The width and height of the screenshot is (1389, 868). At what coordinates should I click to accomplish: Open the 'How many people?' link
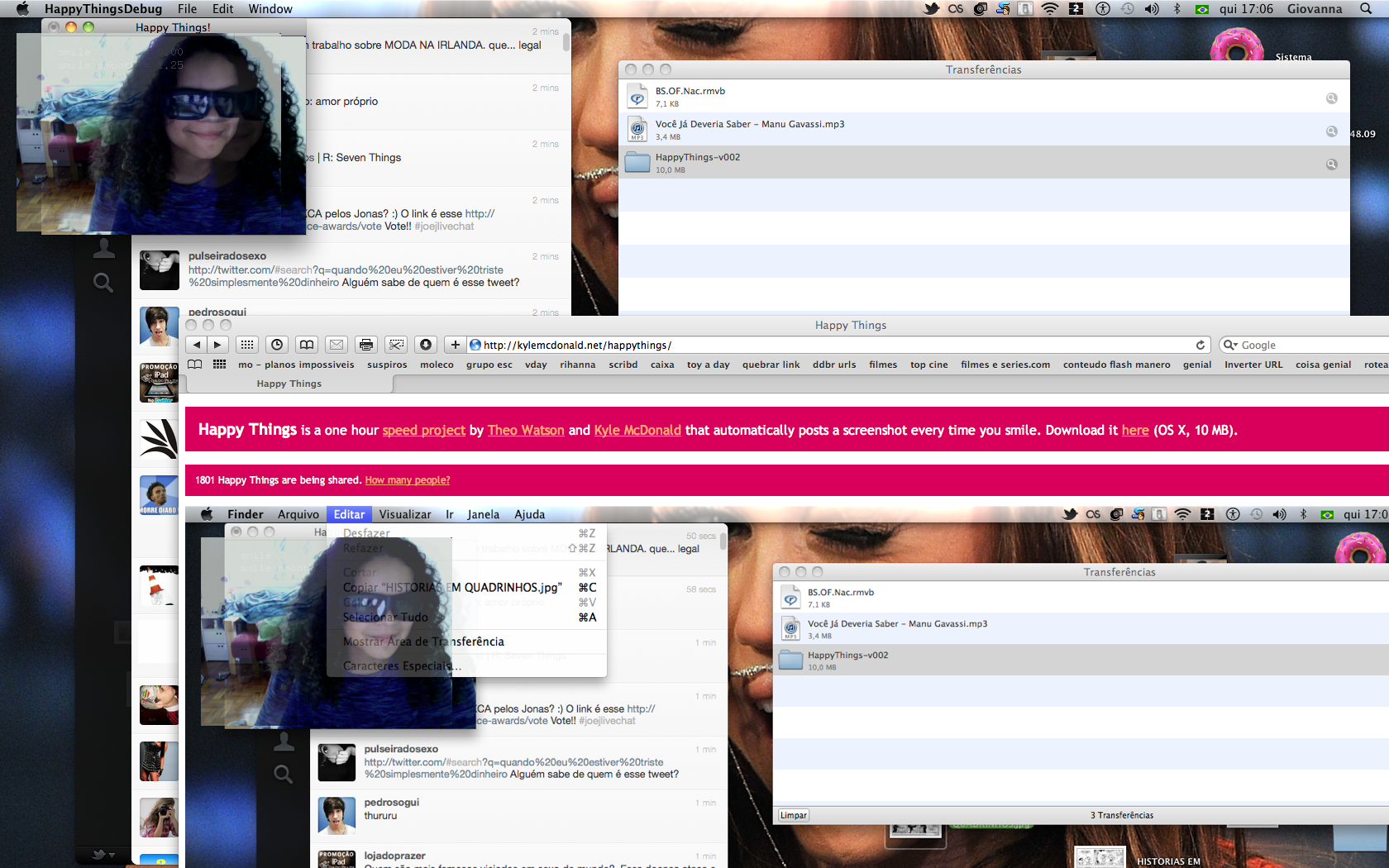pos(408,480)
